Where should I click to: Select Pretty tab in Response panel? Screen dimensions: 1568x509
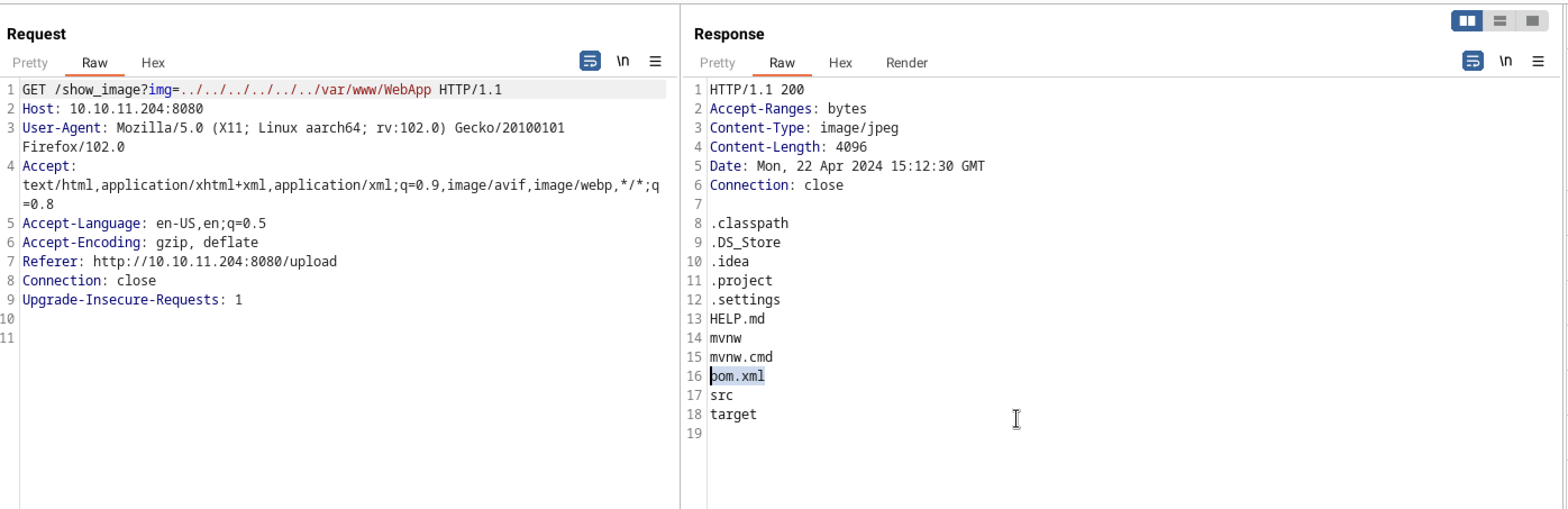pos(717,63)
